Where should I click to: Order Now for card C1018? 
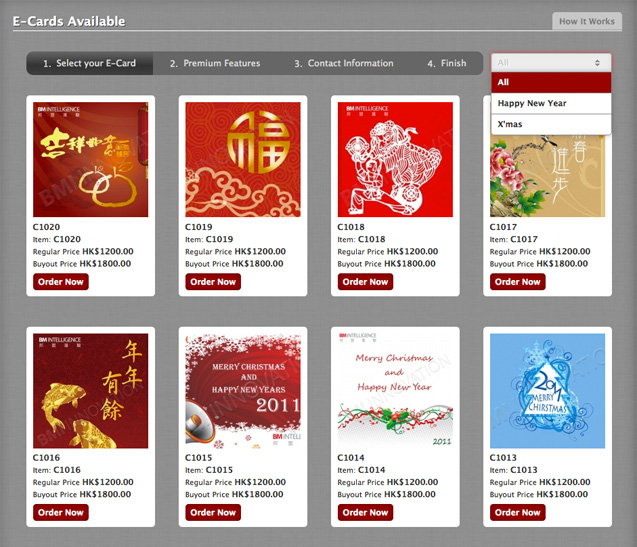coord(365,282)
